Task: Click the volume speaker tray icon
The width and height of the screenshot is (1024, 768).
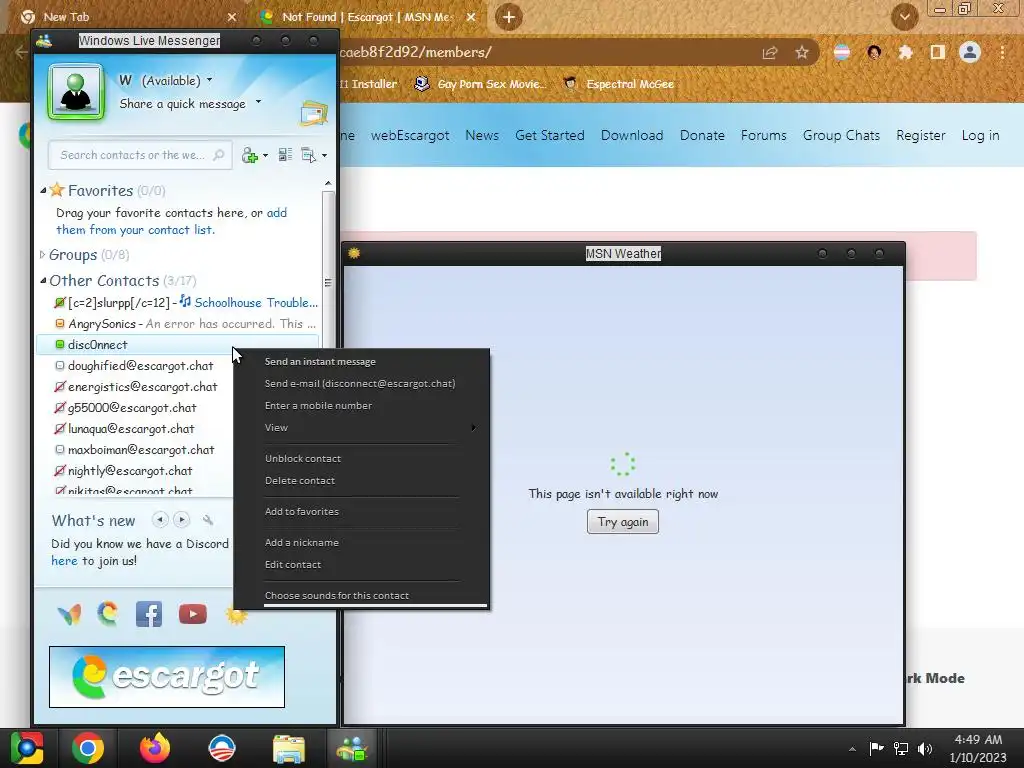Action: point(925,749)
